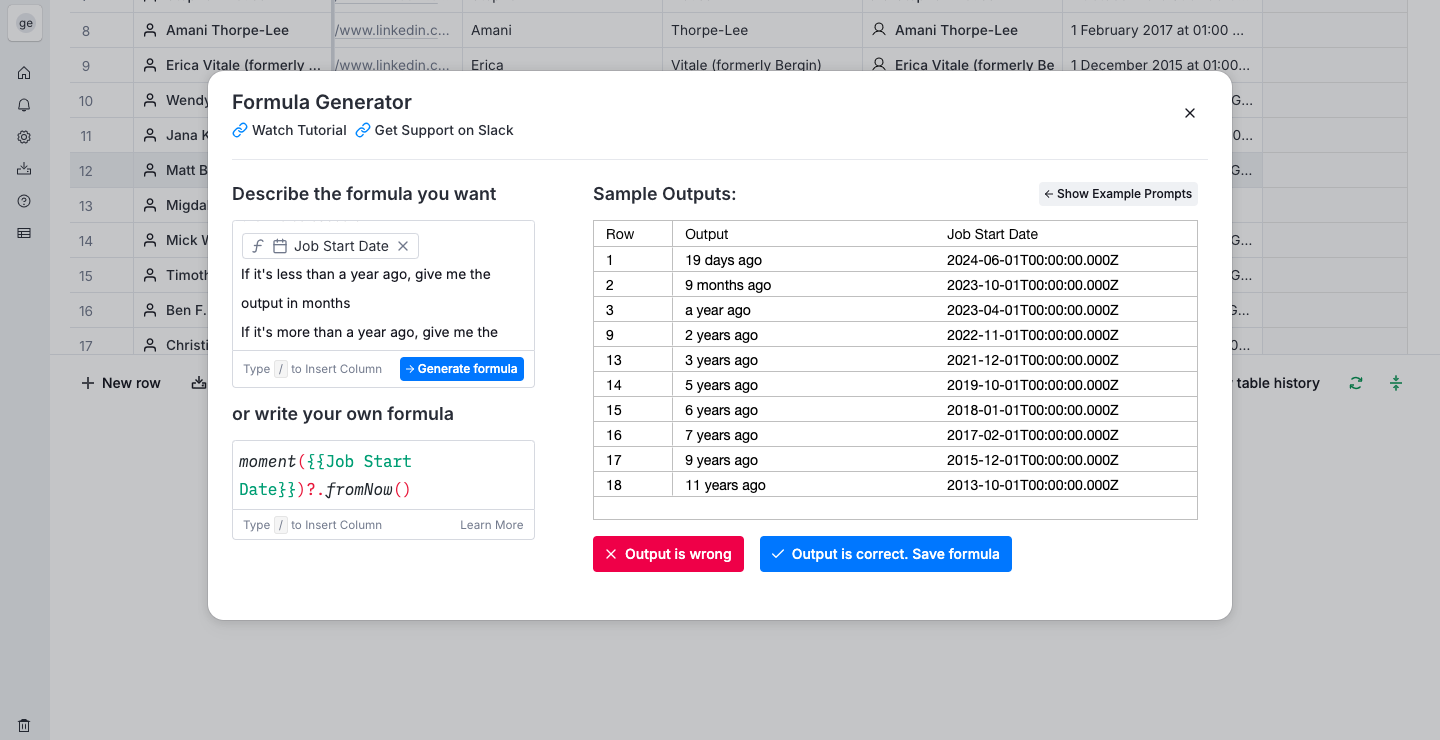Open the home icon in sidebar

24,73
